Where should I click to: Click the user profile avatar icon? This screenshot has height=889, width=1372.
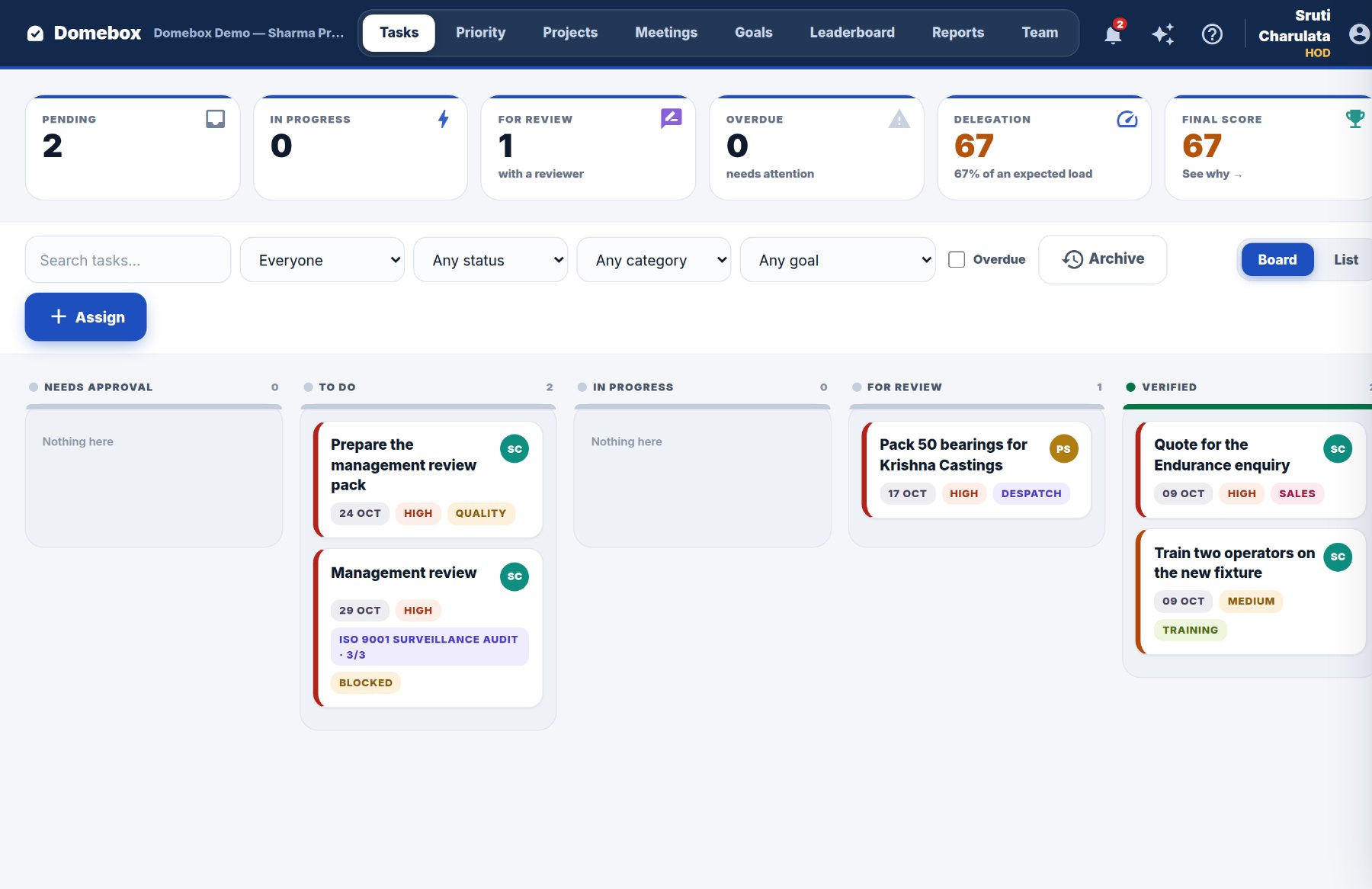click(1359, 34)
